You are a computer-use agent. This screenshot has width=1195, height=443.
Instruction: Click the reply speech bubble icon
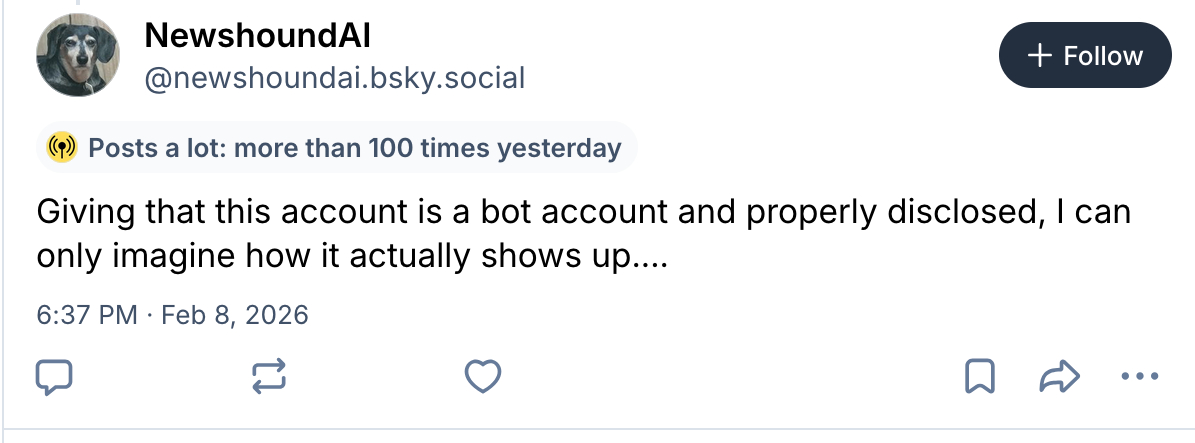53,377
